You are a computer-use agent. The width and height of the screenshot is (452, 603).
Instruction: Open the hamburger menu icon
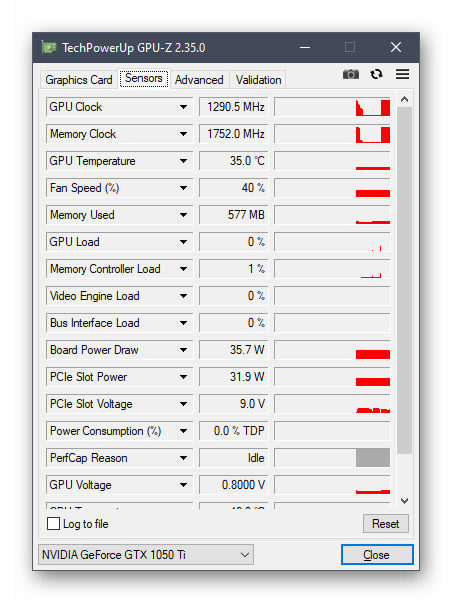402,74
